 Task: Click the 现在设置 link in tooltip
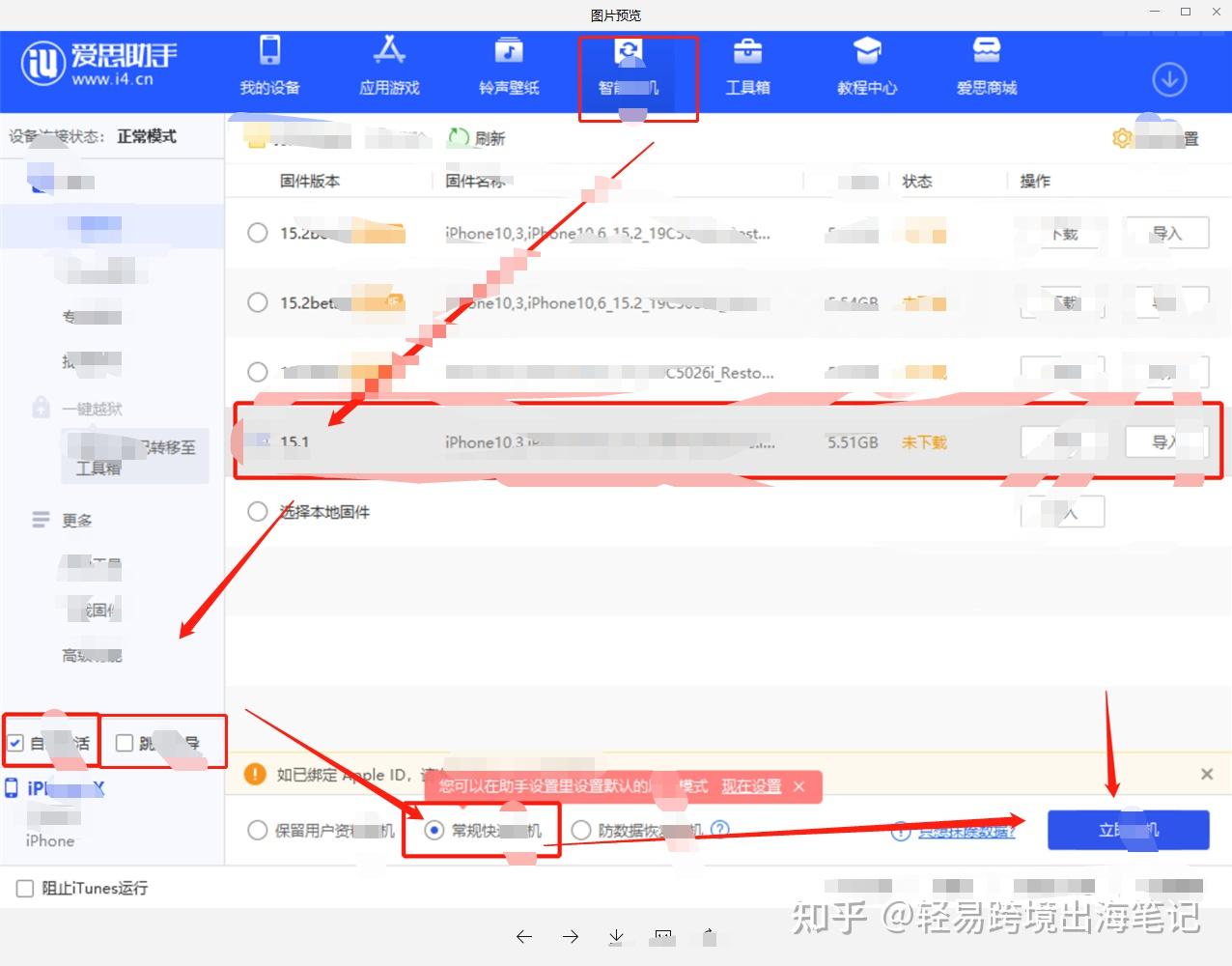click(x=751, y=786)
